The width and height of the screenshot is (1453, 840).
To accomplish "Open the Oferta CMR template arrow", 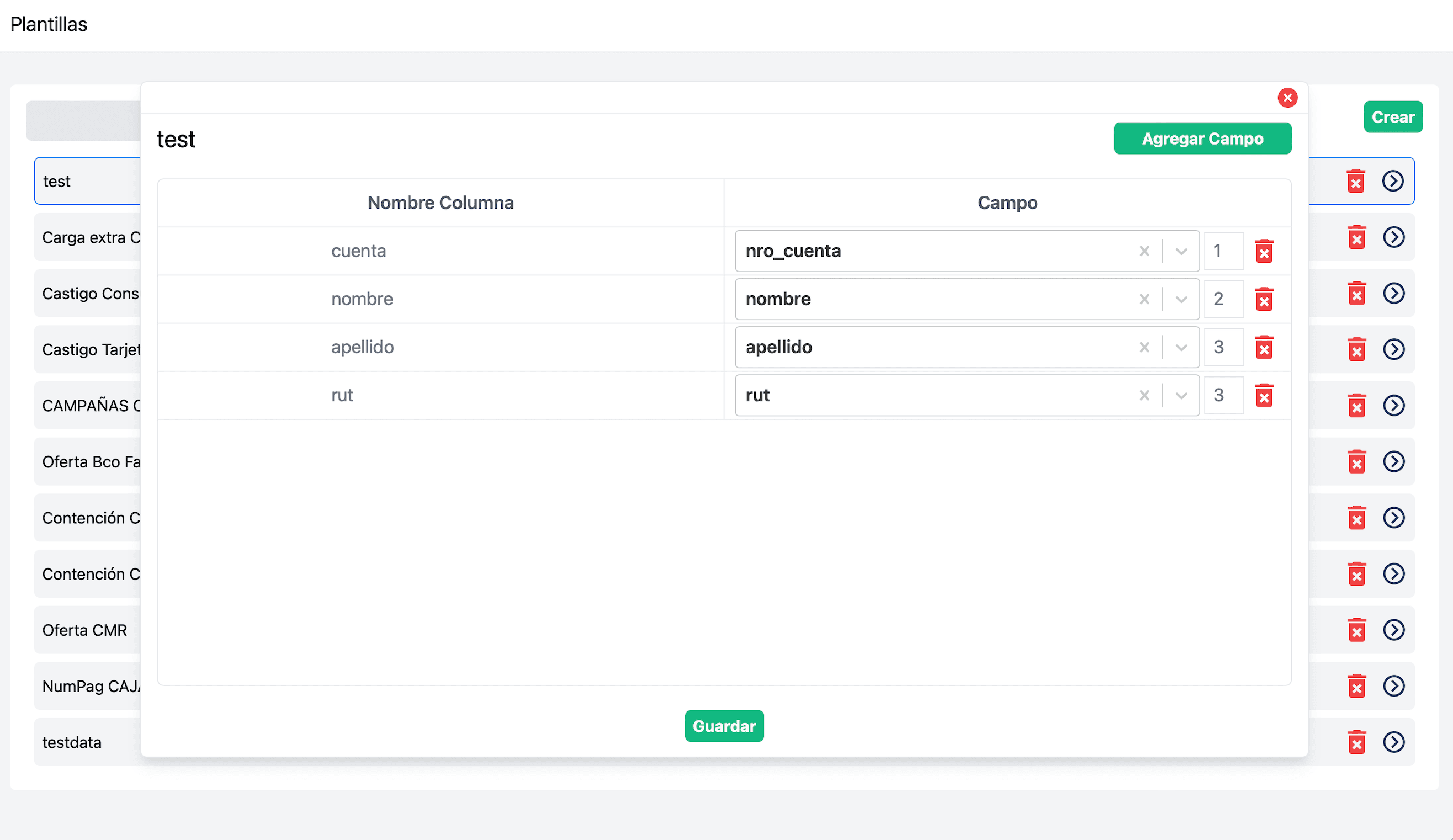I will (x=1393, y=630).
